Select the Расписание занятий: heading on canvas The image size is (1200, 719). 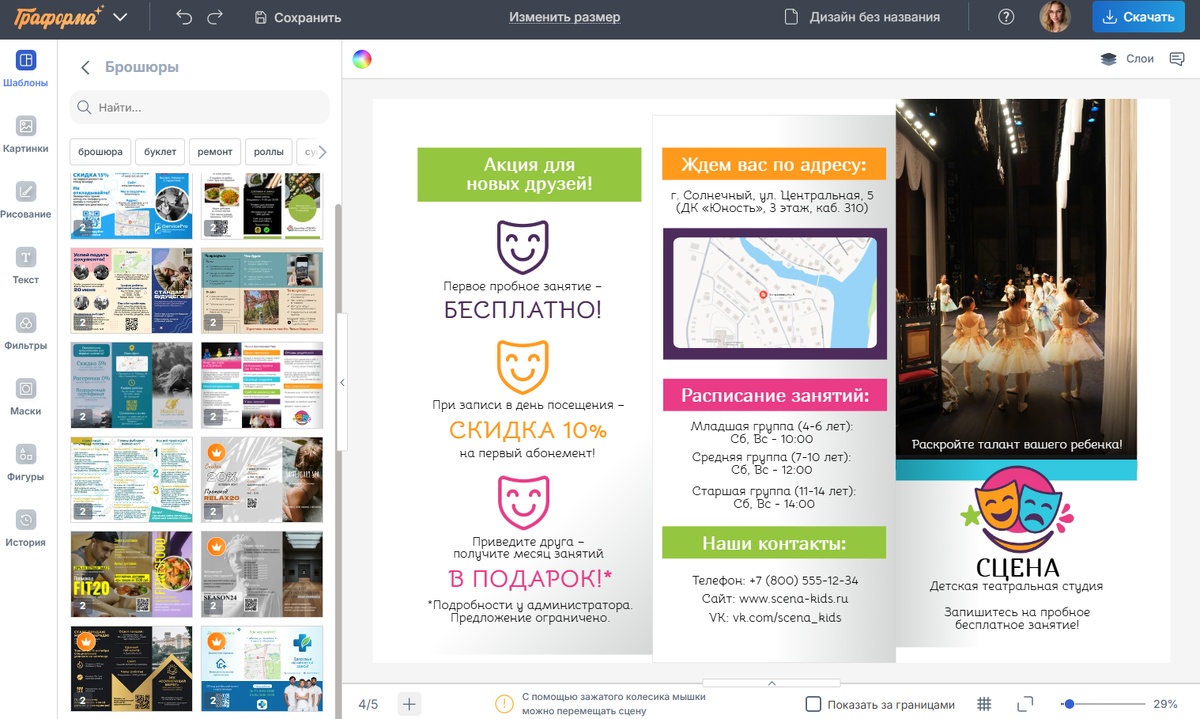pos(774,395)
